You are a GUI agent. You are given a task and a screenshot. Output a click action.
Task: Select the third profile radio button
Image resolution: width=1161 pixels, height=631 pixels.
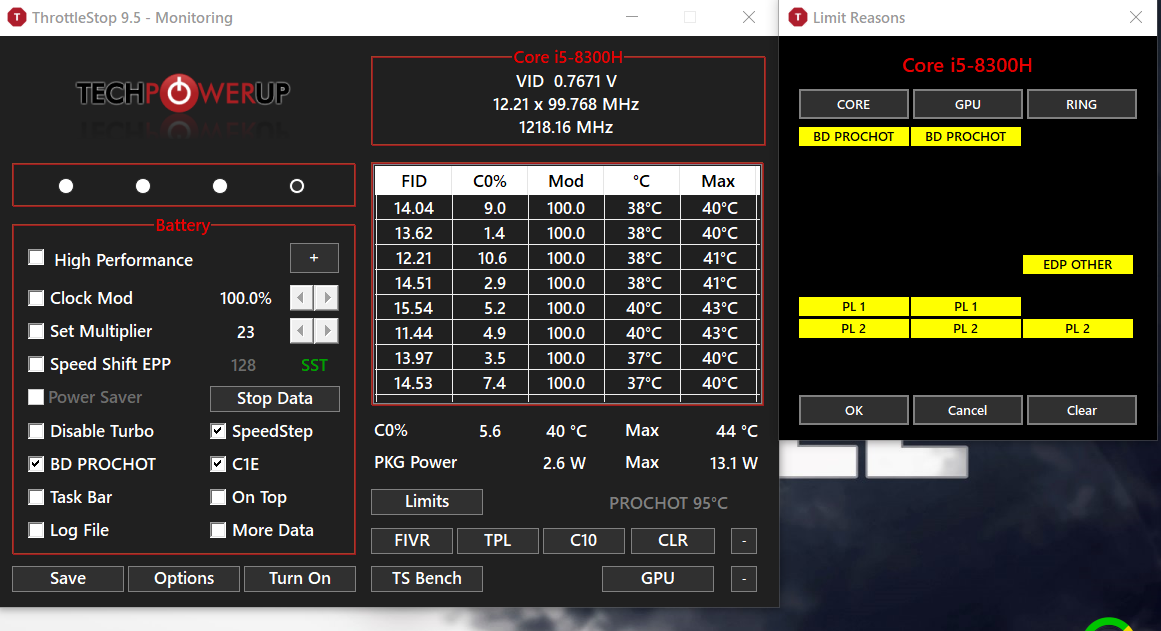[220, 186]
